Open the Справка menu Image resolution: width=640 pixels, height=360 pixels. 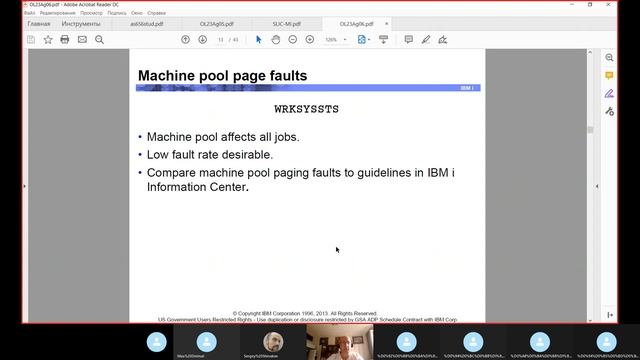pyautogui.click(x=156, y=13)
